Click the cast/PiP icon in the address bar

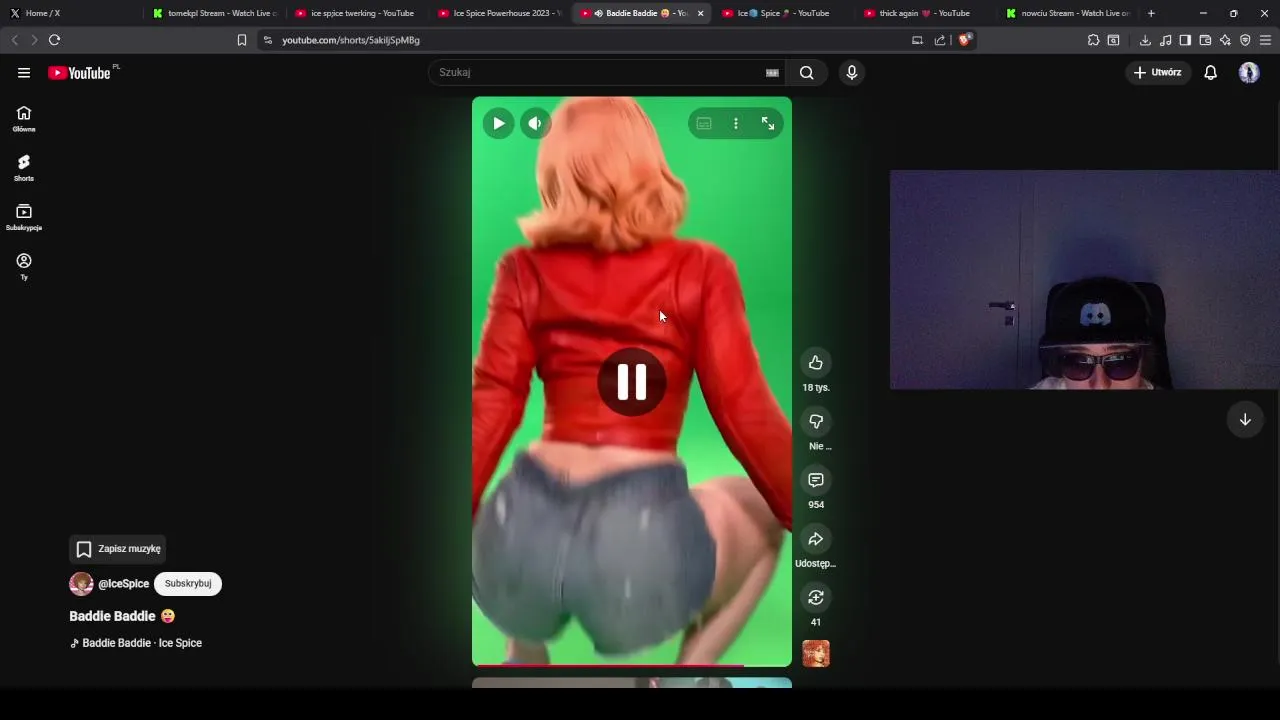[917, 40]
